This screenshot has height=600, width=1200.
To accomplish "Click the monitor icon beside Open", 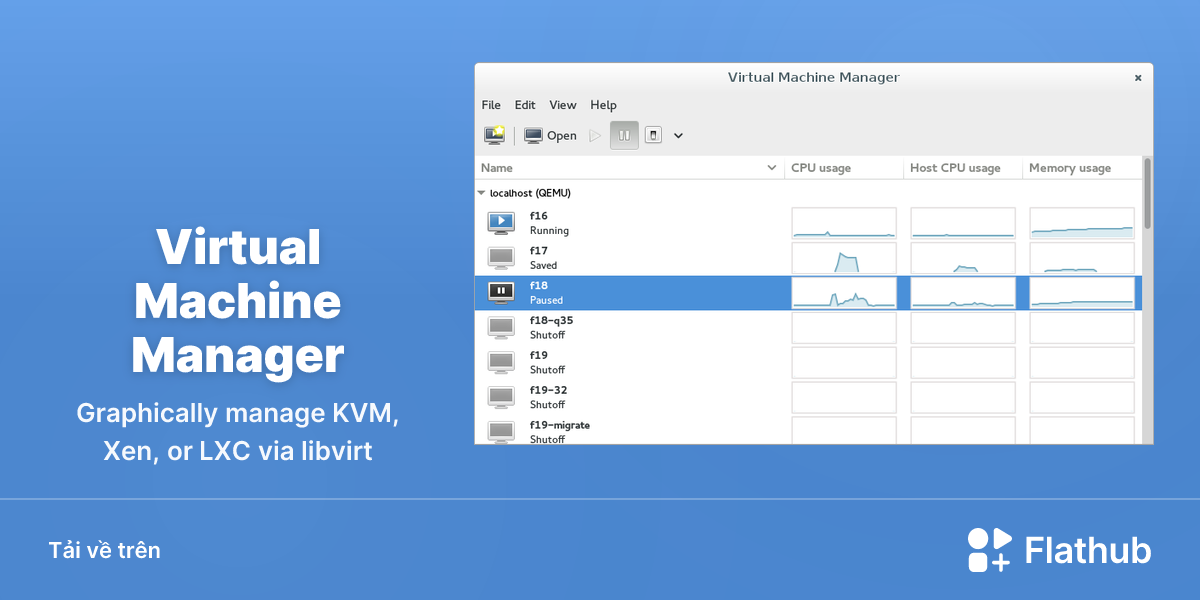I will (534, 135).
